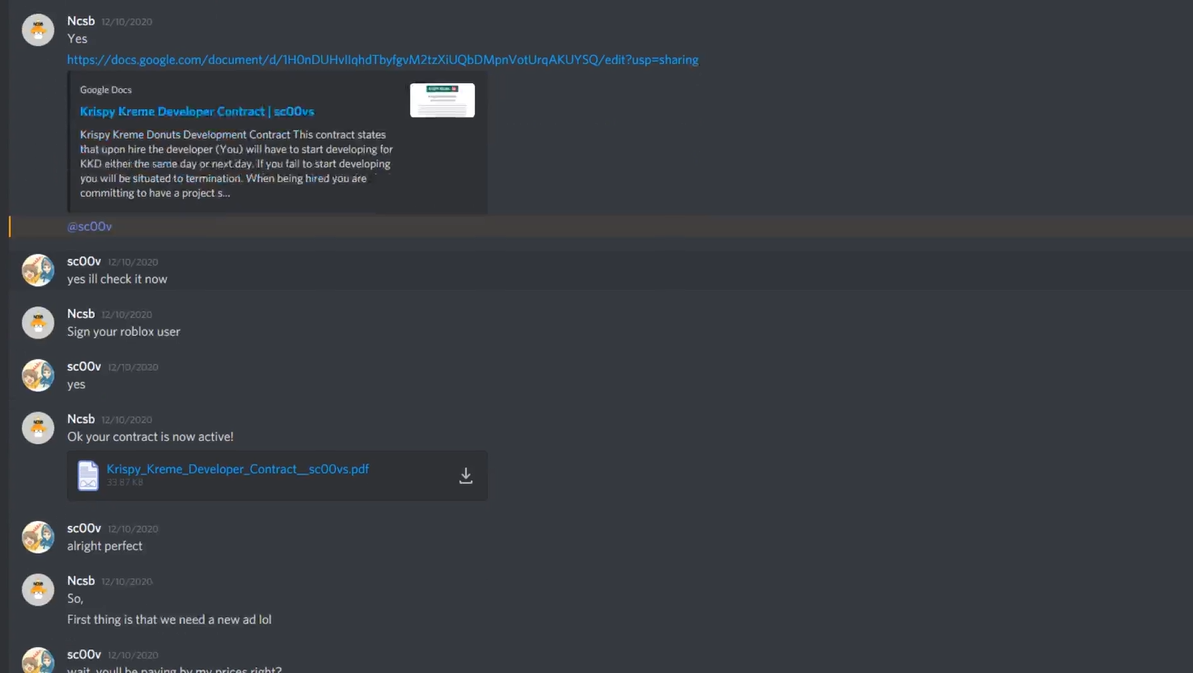Image resolution: width=1193 pixels, height=673 pixels.
Task: Click the 12/10/2020 timestamp beside first Ncsb message
Action: coord(126,22)
